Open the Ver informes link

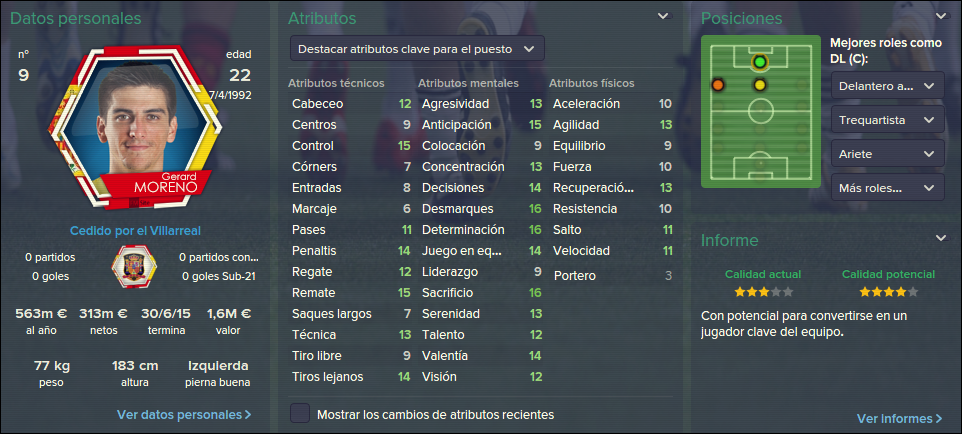(x=899, y=419)
